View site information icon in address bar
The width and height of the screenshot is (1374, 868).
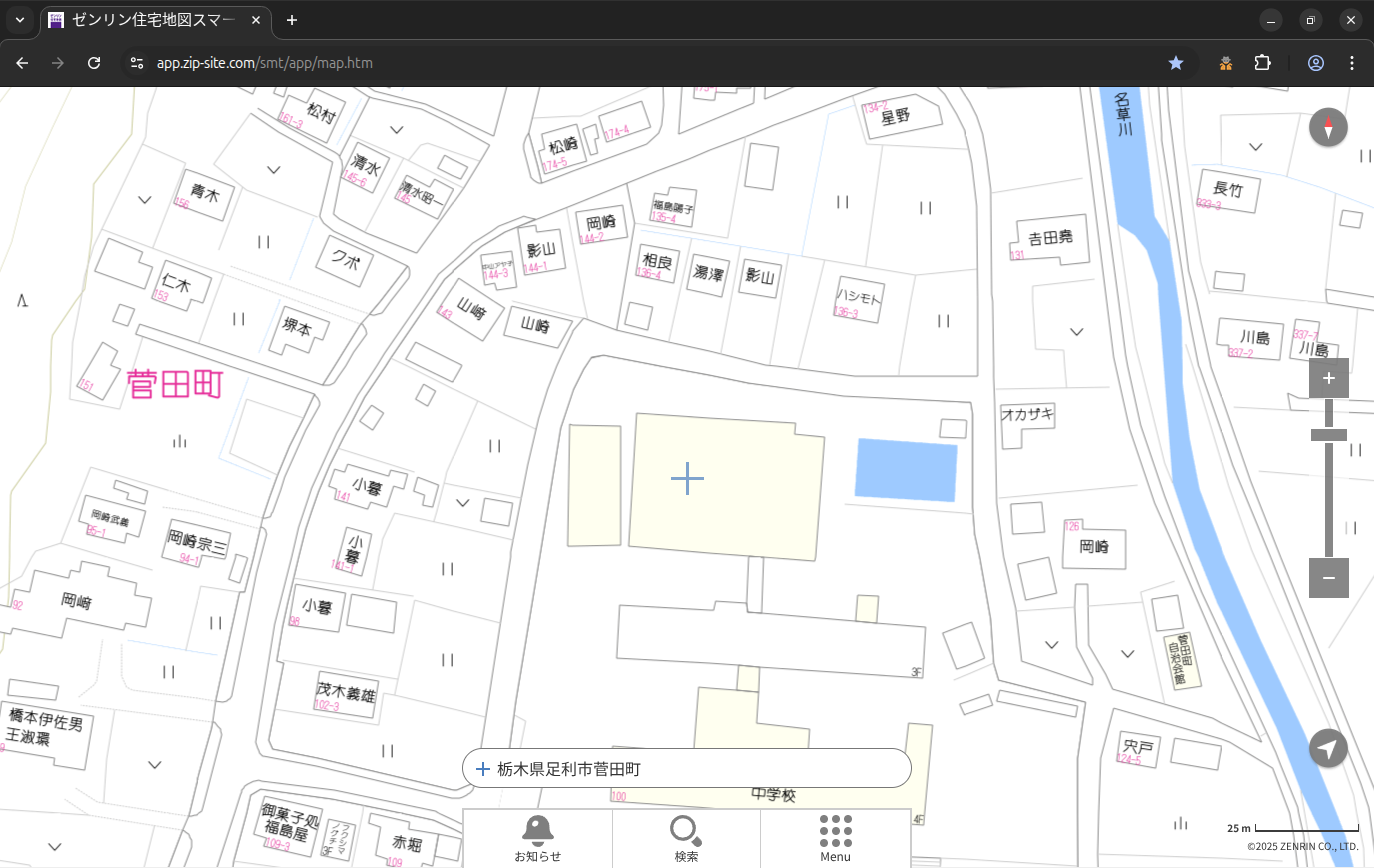(137, 63)
